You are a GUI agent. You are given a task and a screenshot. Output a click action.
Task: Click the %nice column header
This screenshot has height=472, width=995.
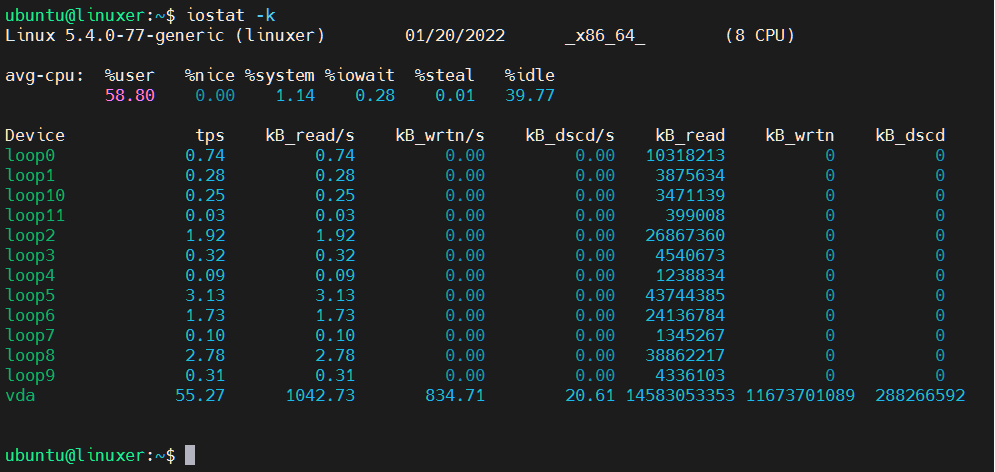(210, 75)
